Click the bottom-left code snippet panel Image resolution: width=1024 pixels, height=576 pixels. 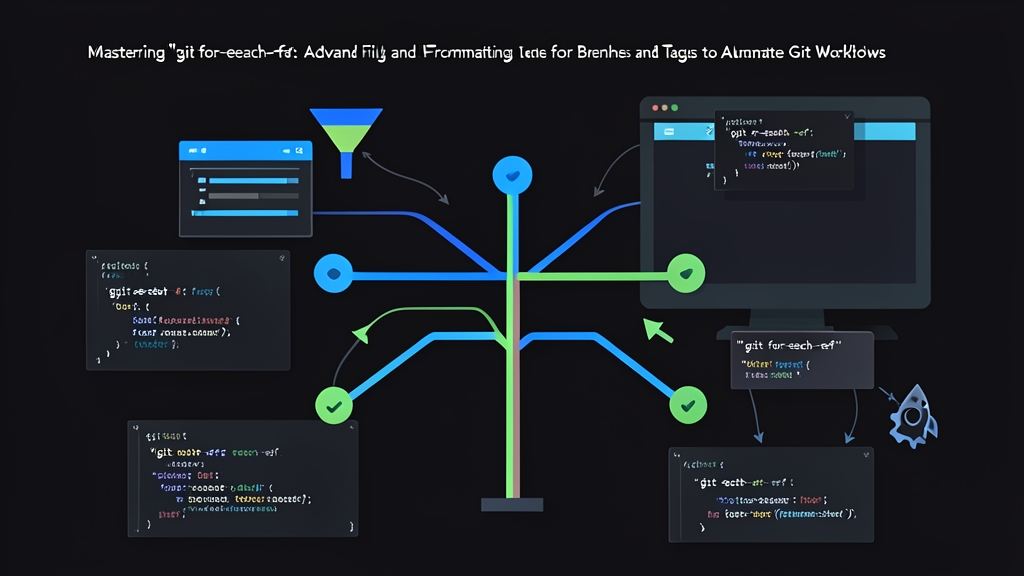243,479
